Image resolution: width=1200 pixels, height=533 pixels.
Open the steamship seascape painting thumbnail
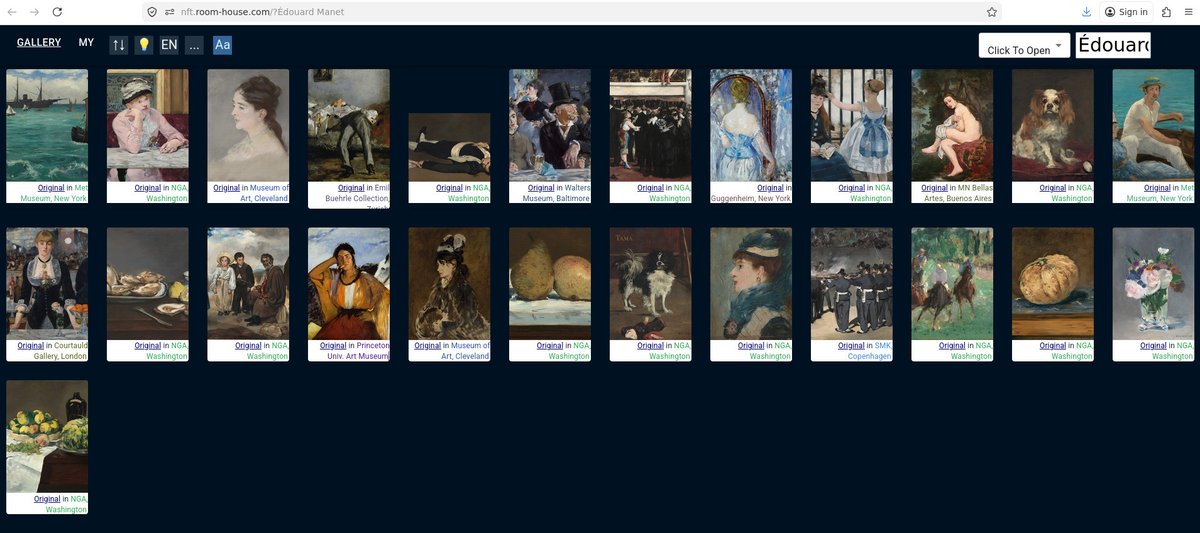[x=47, y=125]
